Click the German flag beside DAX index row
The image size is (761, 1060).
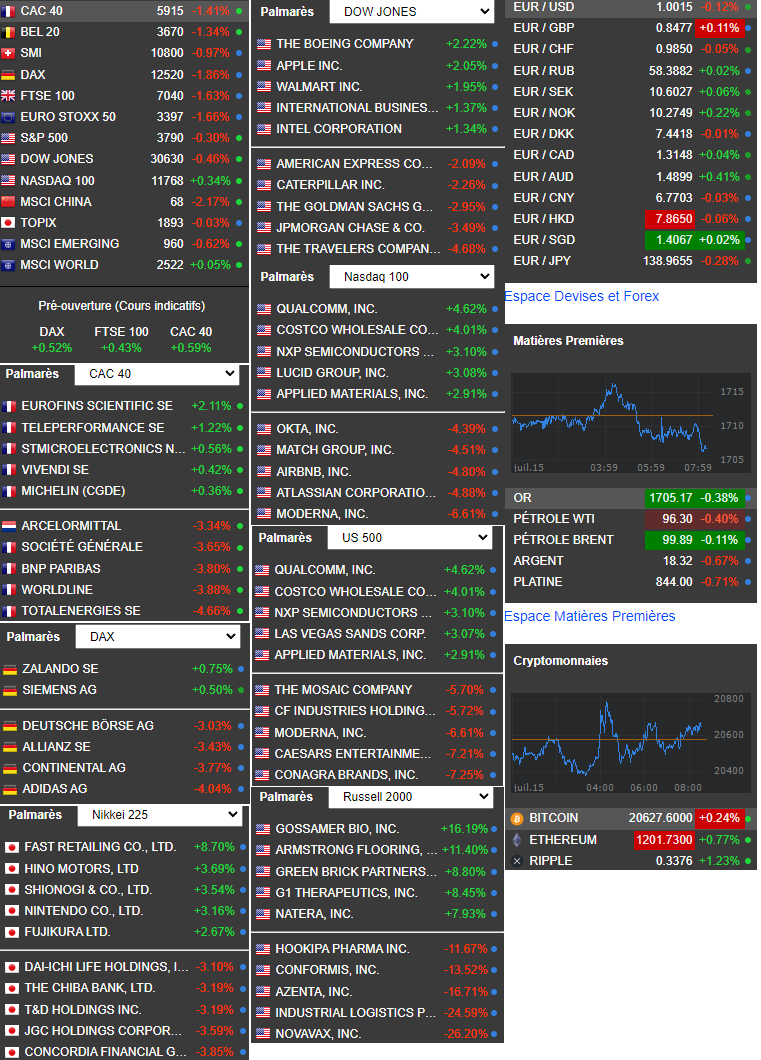[8, 74]
